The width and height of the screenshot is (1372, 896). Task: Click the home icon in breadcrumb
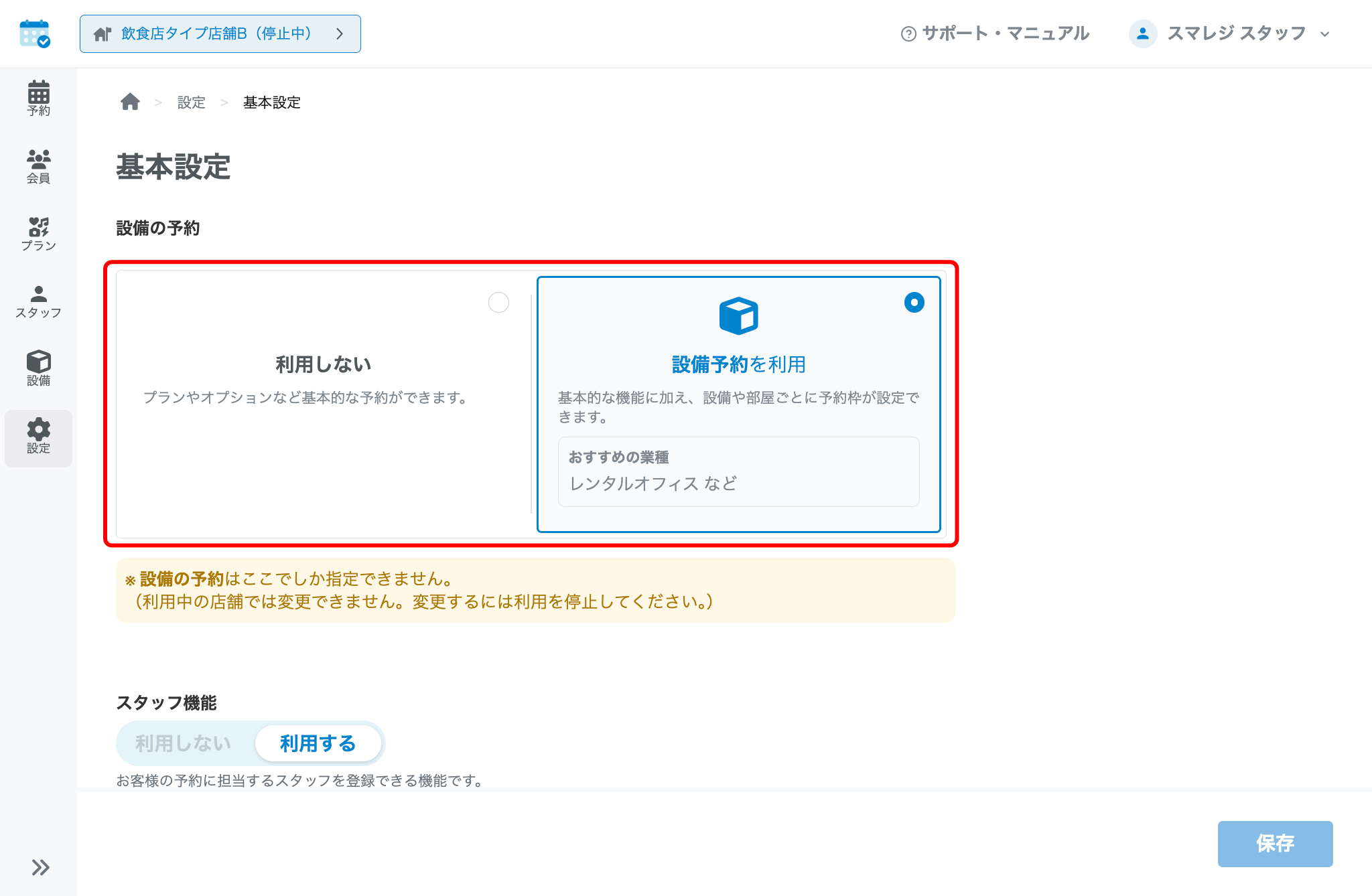[x=130, y=102]
